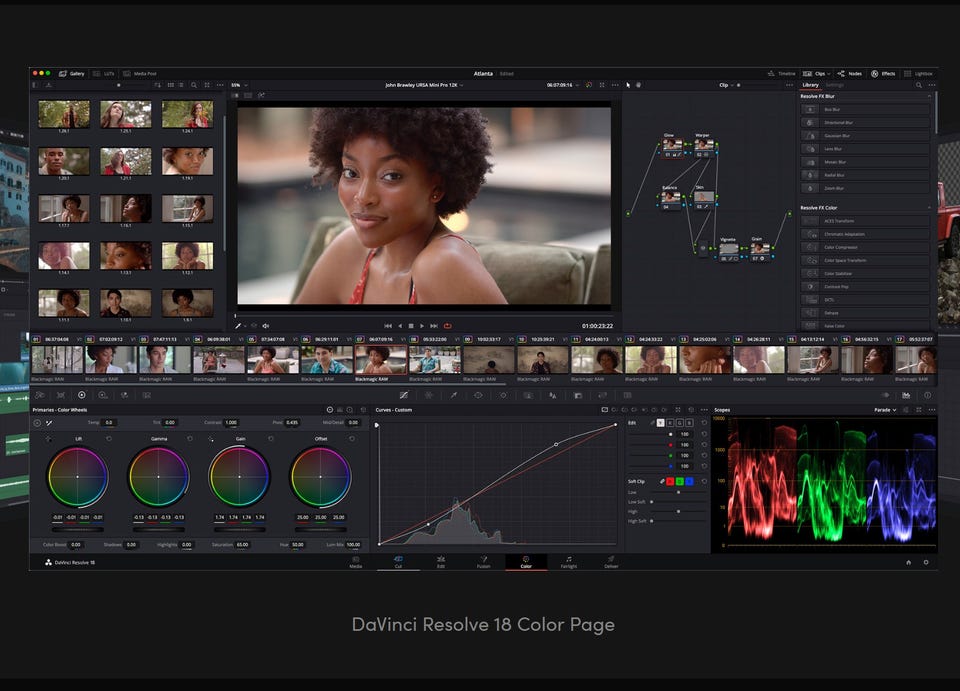Viewport: 960px width, 691px height.
Task: Open the Tracker palette icon
Action: pos(503,395)
